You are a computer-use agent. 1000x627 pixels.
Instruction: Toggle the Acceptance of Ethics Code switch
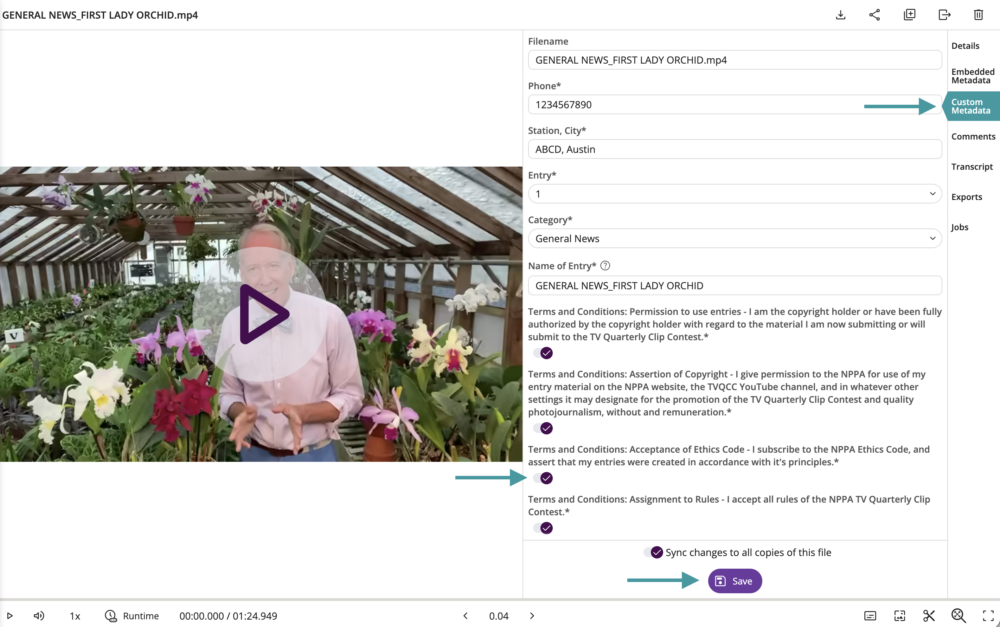point(544,478)
